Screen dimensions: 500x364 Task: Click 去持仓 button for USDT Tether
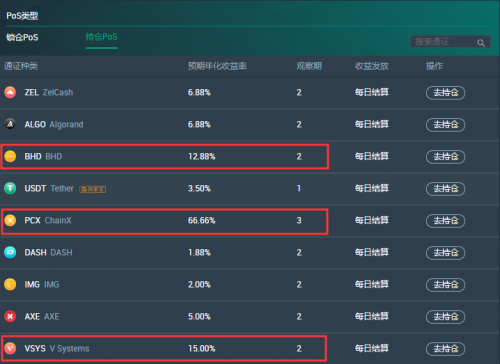tap(445, 189)
